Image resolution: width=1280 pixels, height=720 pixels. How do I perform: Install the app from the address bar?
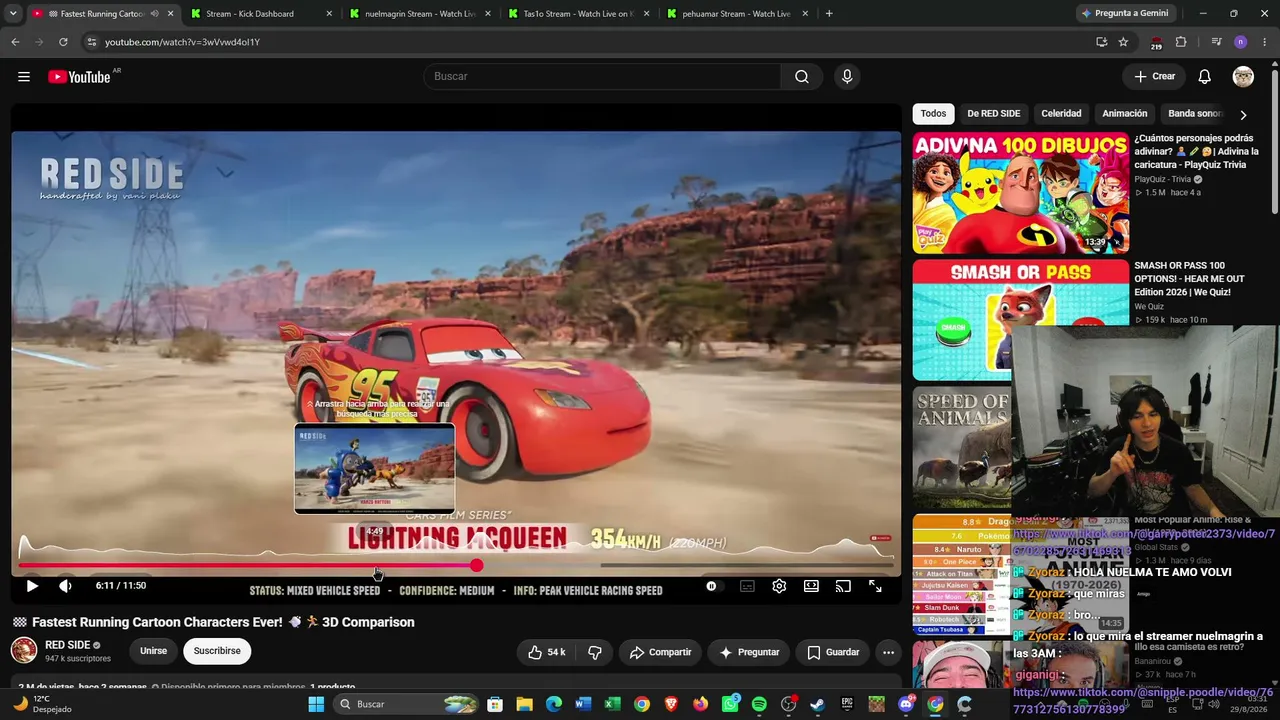pyautogui.click(x=1101, y=42)
